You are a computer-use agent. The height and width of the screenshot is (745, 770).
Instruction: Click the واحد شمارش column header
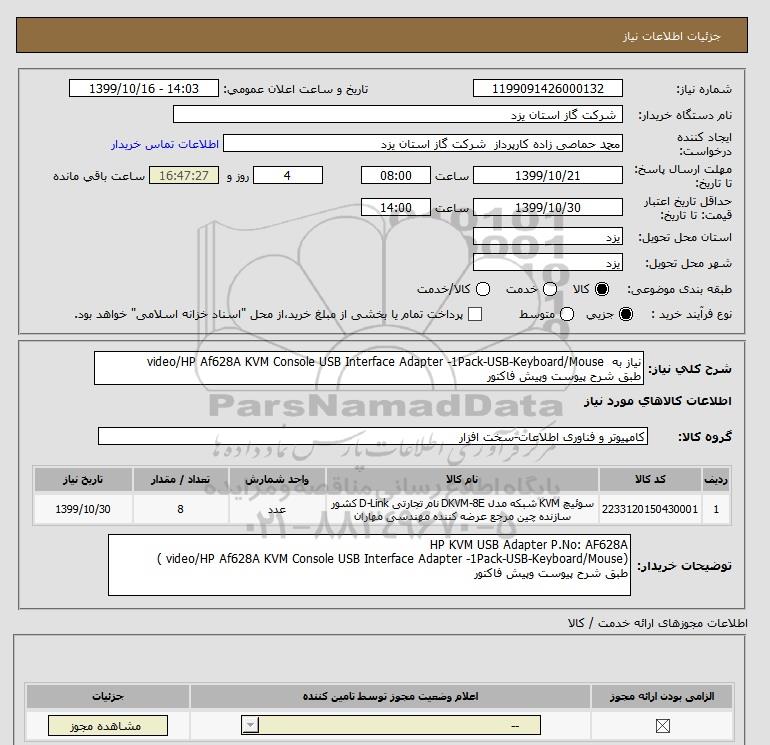click(277, 479)
